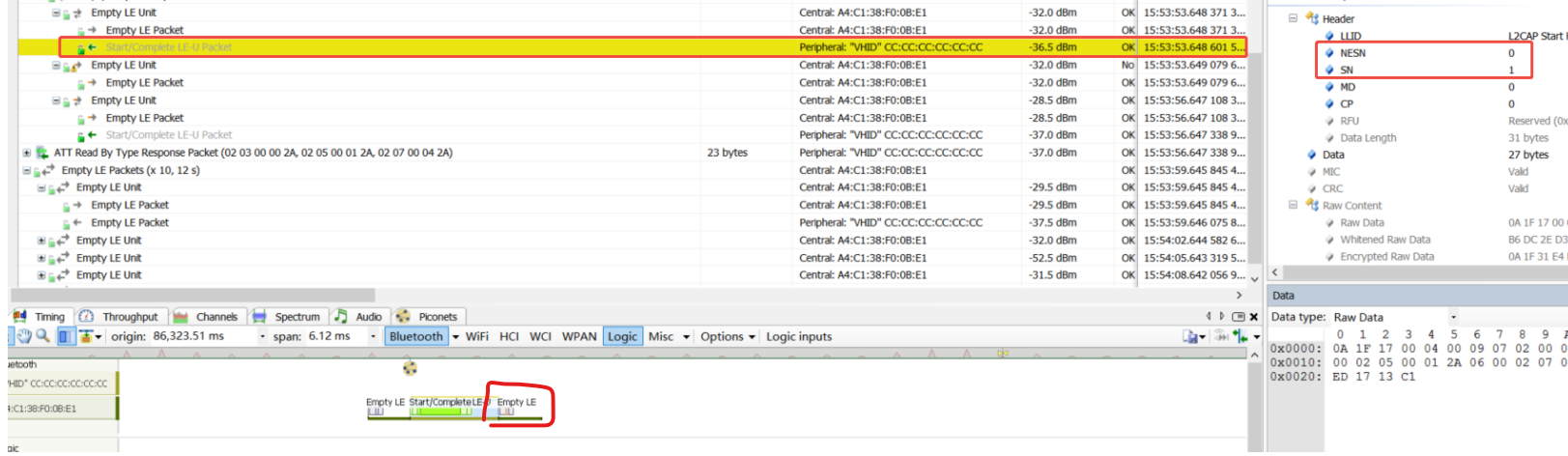This screenshot has height=456, width=1568.
Task: Select the hand pan tool
Action: (24, 336)
